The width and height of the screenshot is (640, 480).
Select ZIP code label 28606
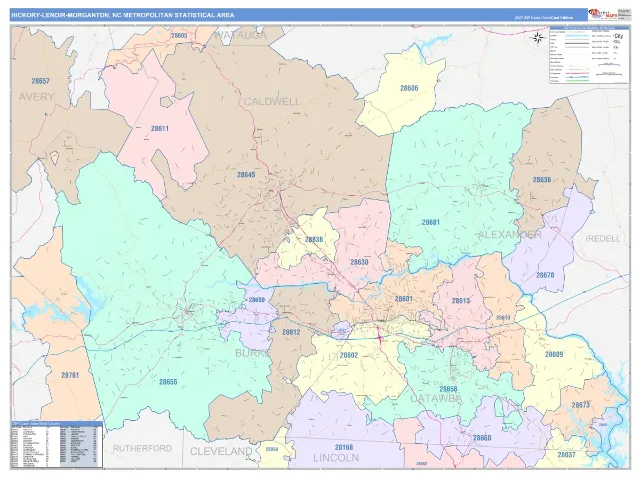409,88
